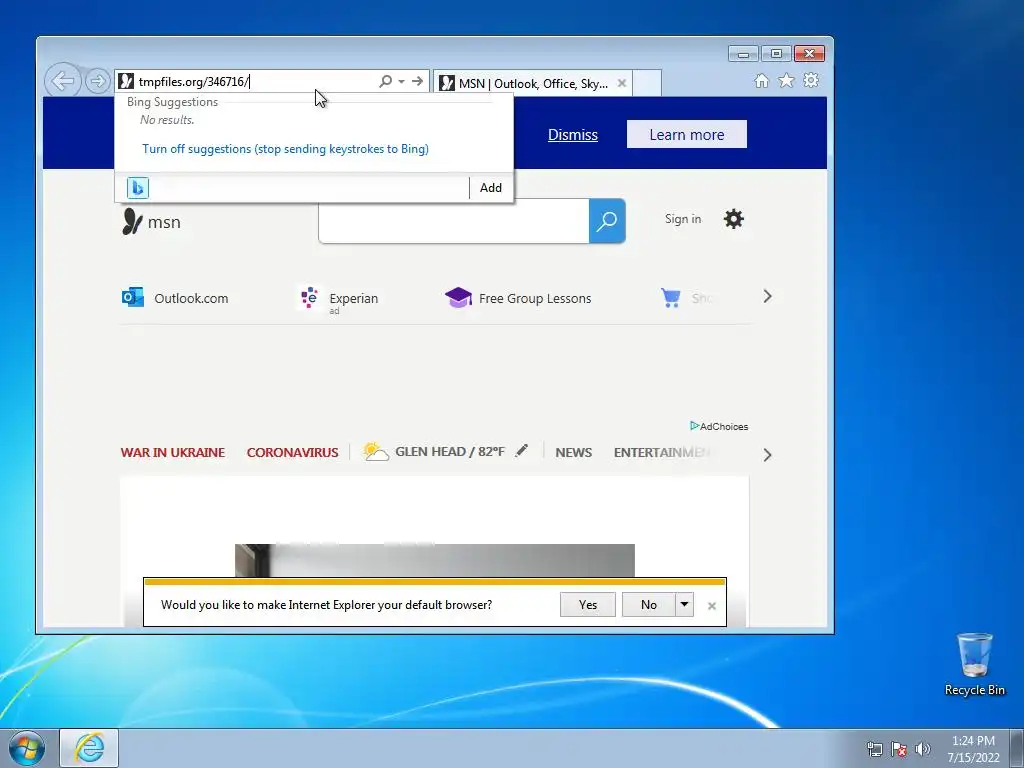Open the Windows Start menu

point(27,748)
